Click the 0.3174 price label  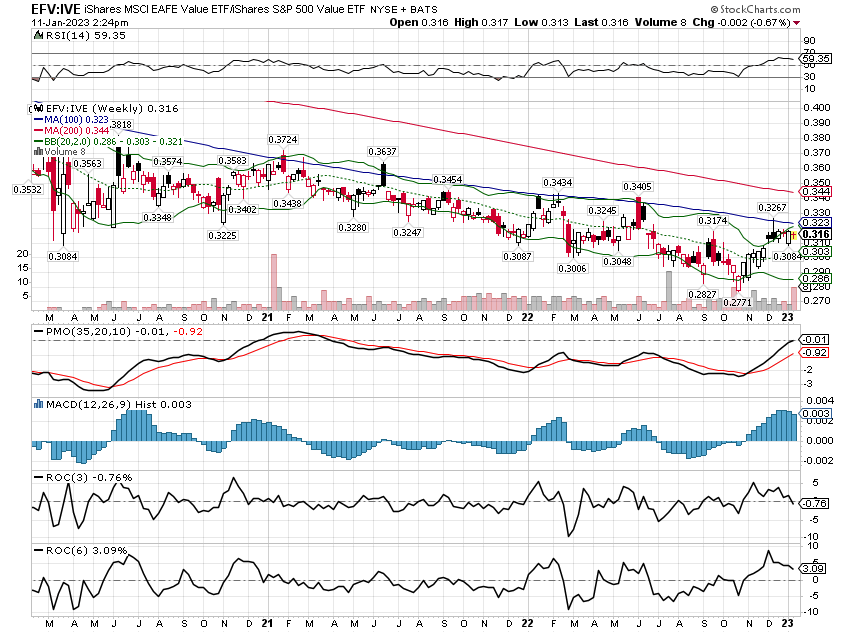pos(712,221)
